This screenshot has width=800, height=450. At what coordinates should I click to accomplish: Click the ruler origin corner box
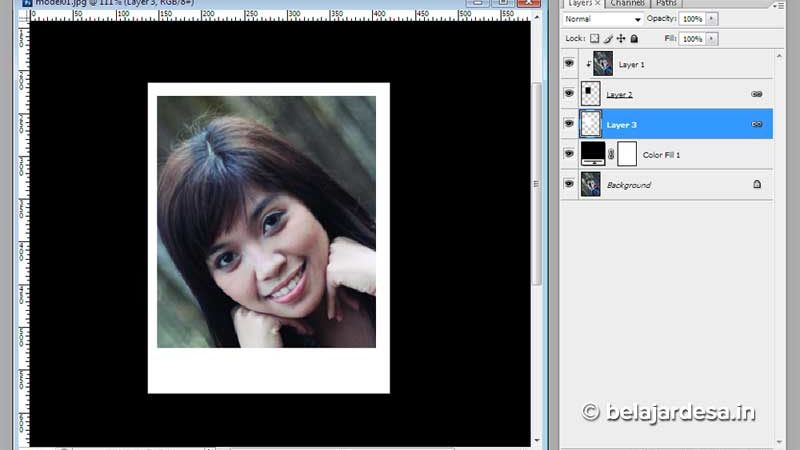23,15
